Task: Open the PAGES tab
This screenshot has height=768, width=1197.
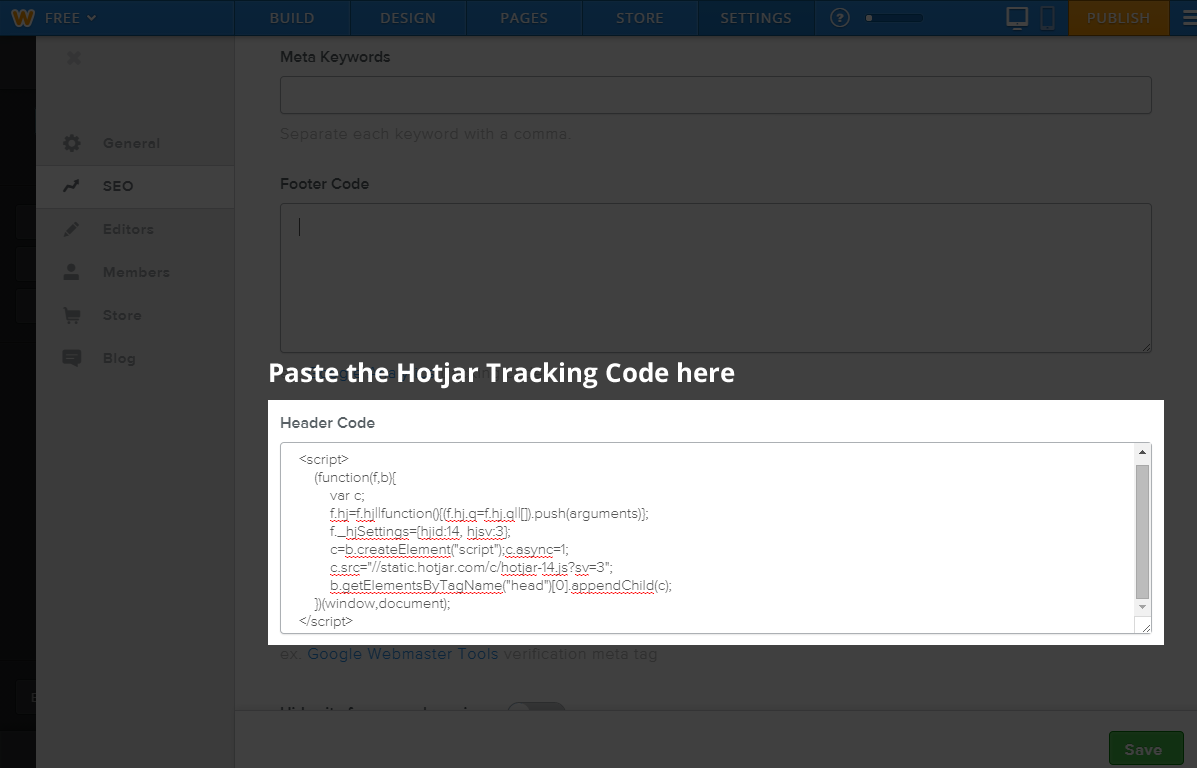Action: coord(524,18)
